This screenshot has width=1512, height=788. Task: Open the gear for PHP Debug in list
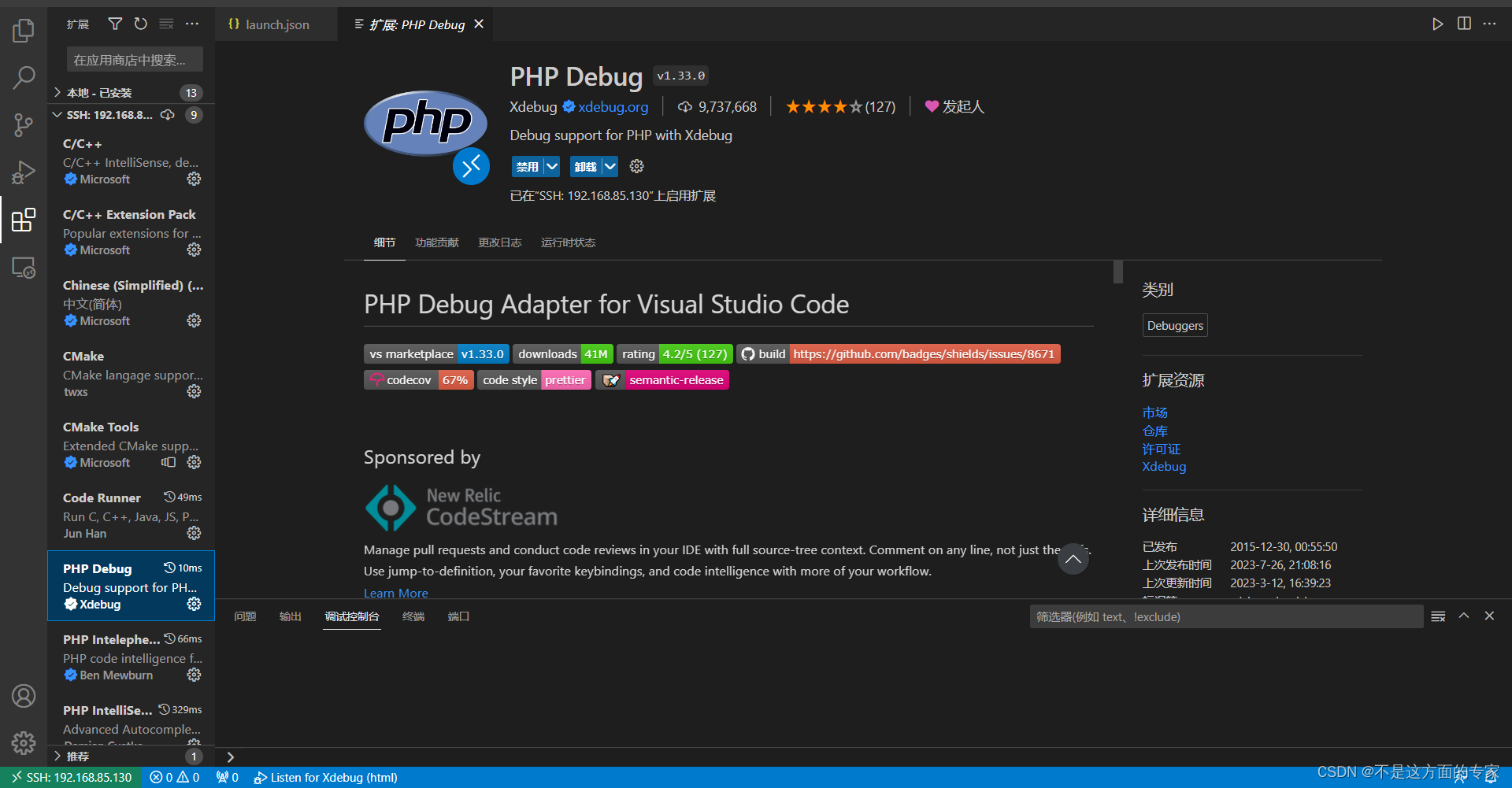click(x=194, y=604)
